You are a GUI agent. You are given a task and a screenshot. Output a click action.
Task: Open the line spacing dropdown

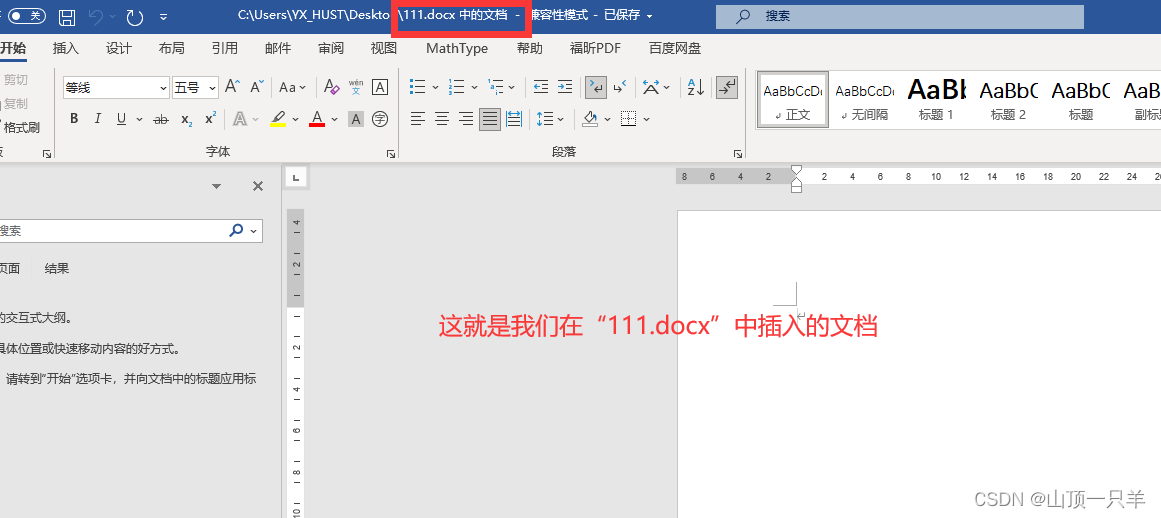point(550,118)
